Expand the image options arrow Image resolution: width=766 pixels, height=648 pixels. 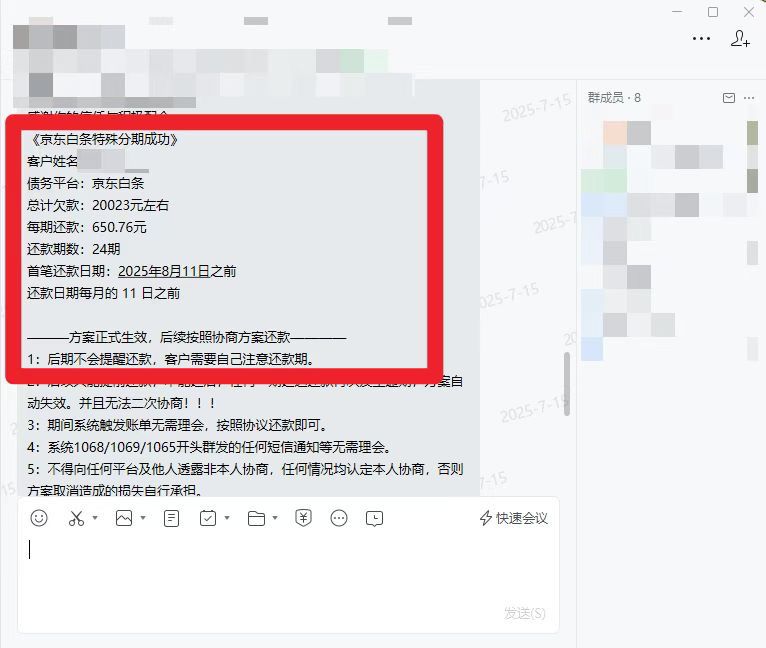point(143,518)
